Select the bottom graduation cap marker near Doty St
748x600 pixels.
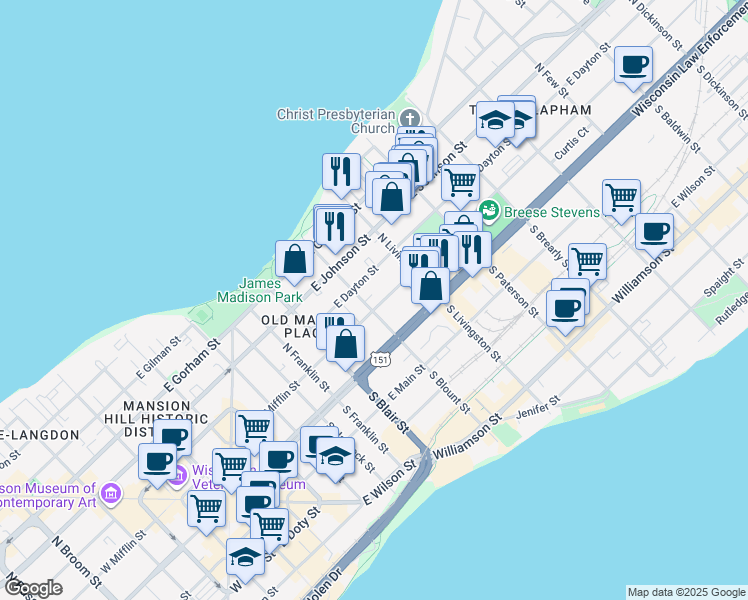[245, 558]
